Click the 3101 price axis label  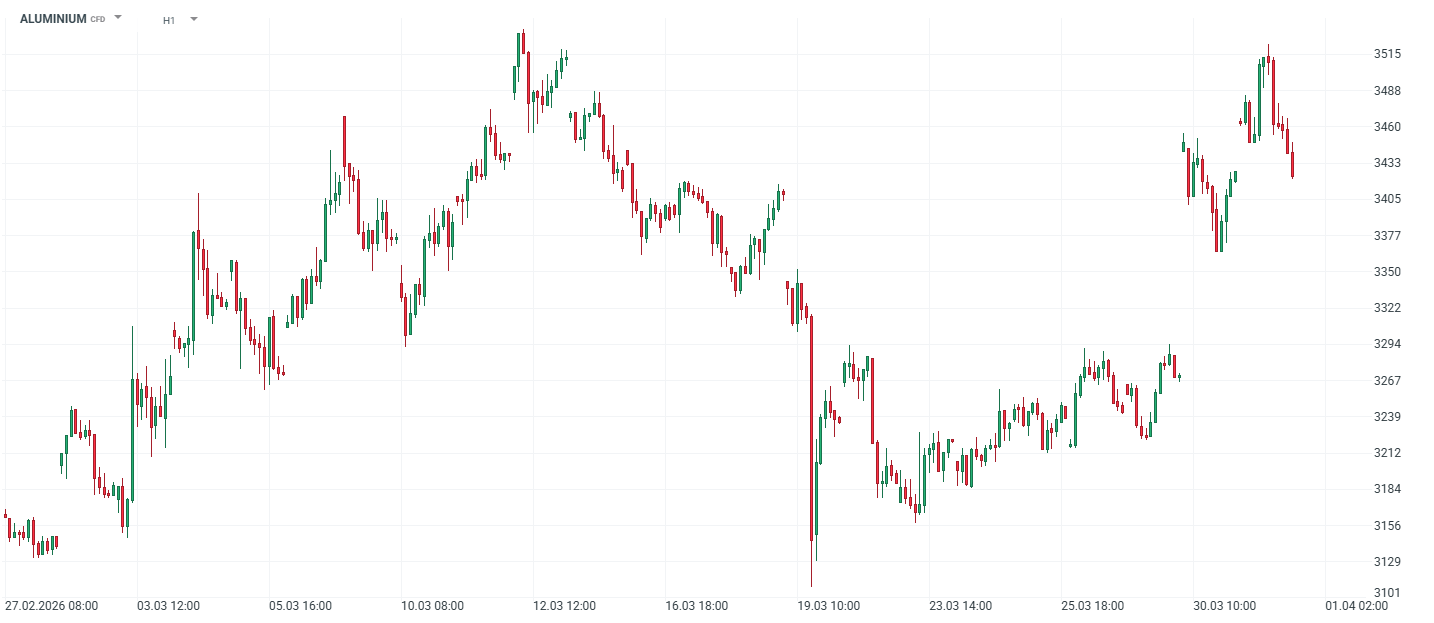point(1387,593)
